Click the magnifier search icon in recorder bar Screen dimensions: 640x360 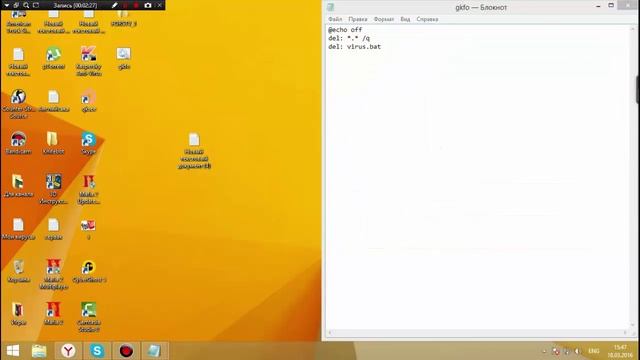pyautogui.click(x=26, y=5)
